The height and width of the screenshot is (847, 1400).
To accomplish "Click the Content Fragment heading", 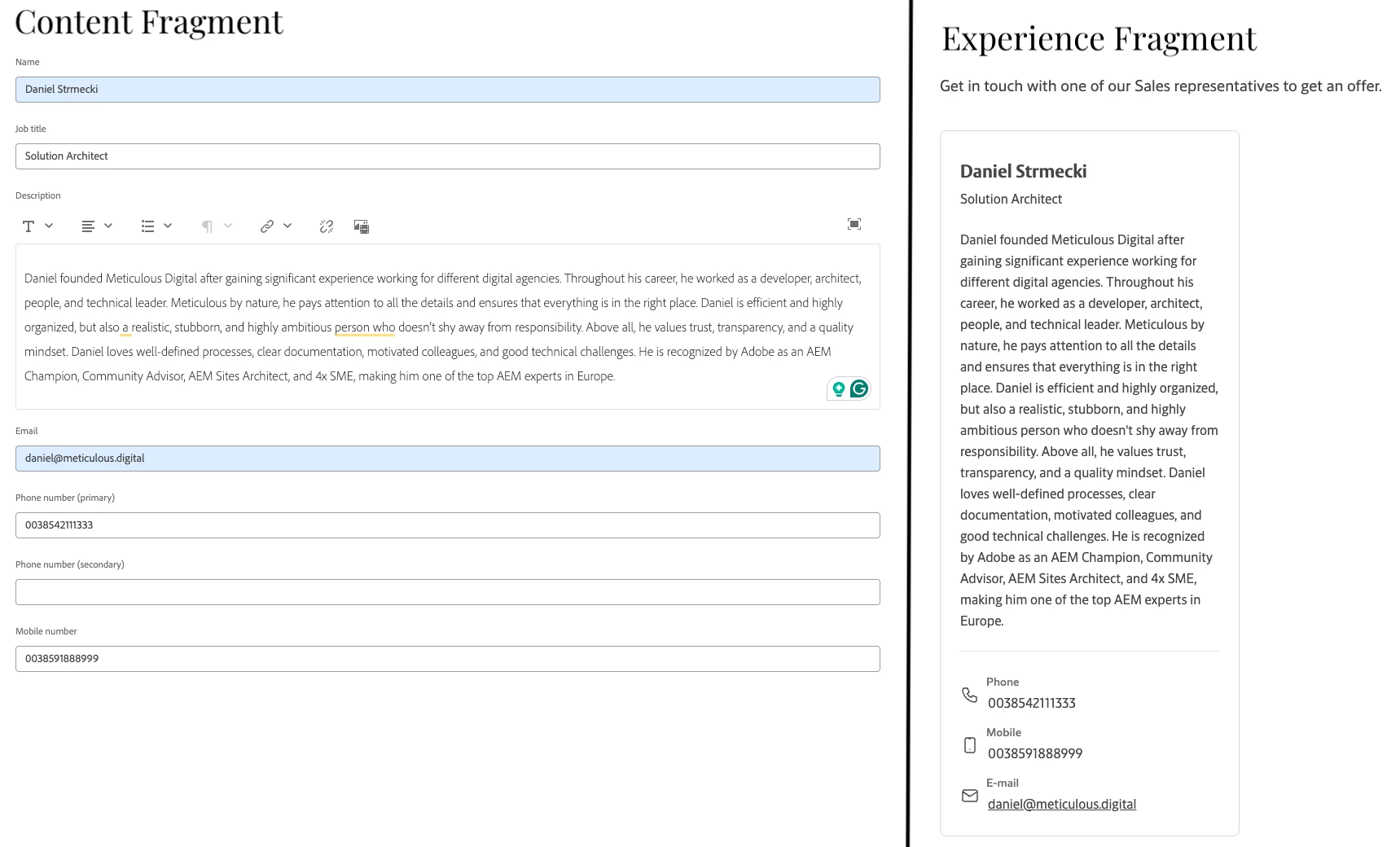I will point(149,22).
